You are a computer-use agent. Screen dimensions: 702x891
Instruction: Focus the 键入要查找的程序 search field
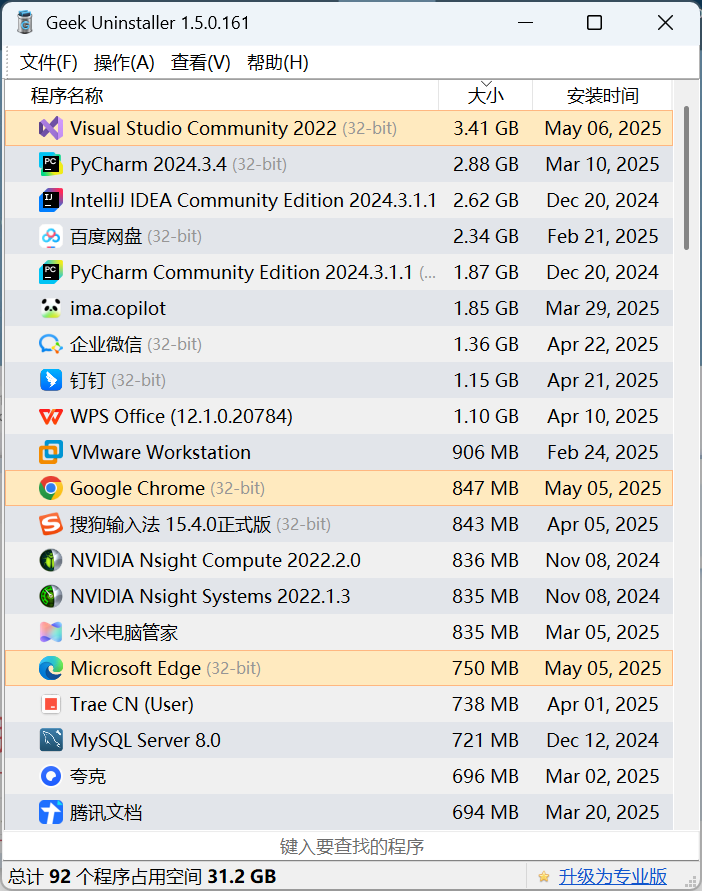click(x=351, y=847)
